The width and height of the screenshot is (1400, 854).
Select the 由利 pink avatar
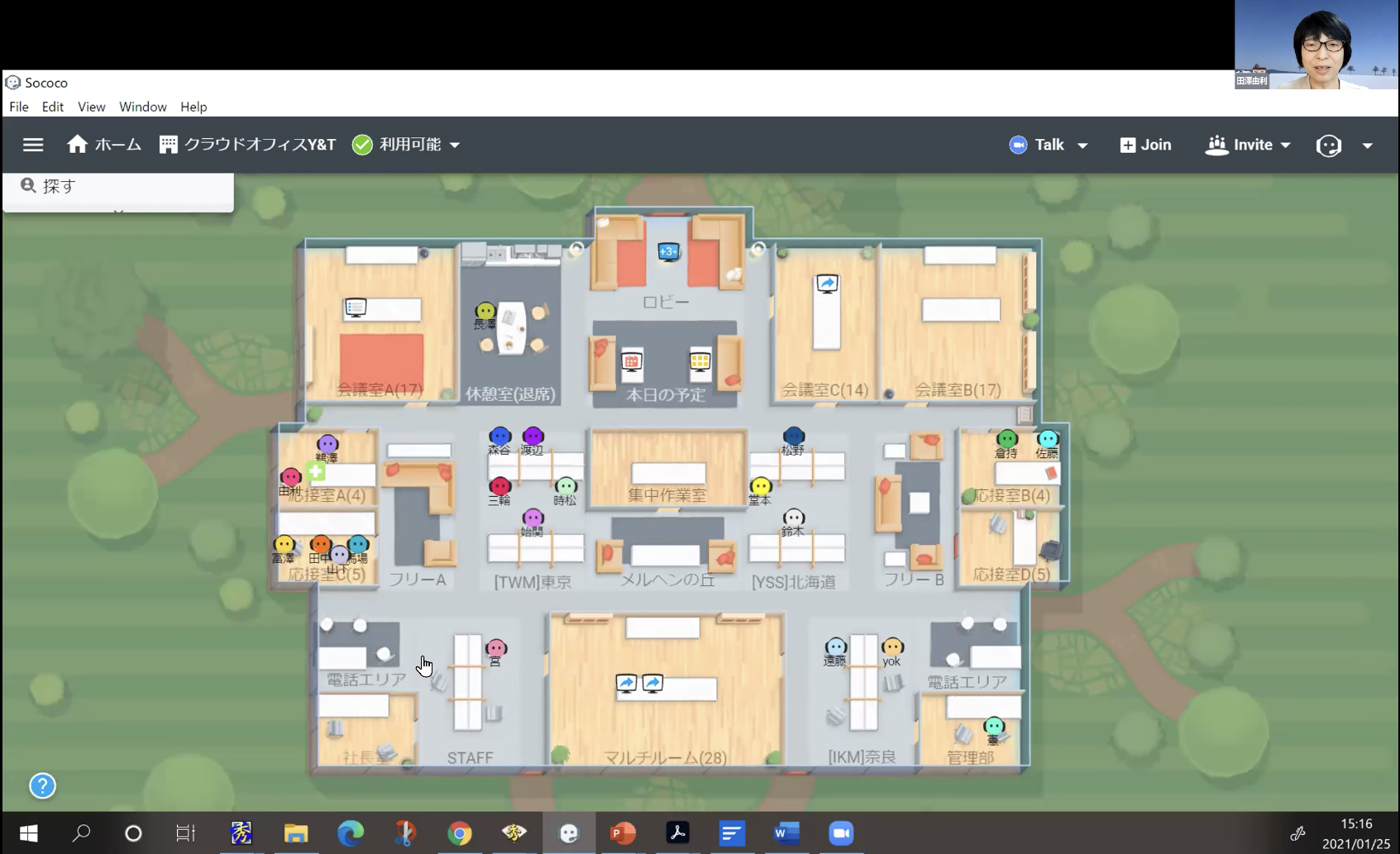click(290, 477)
